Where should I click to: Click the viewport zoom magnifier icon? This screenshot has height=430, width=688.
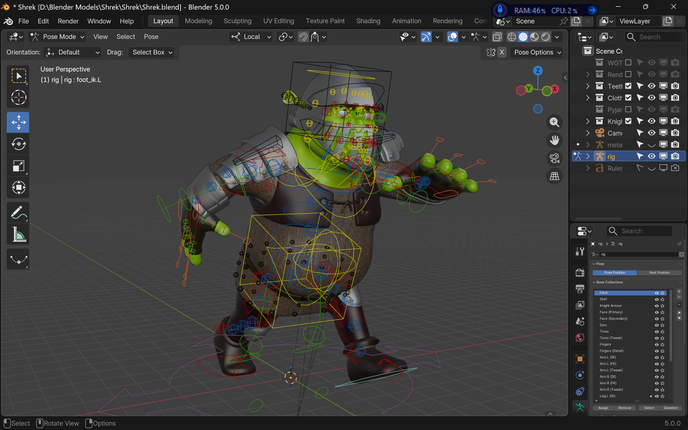click(x=555, y=122)
